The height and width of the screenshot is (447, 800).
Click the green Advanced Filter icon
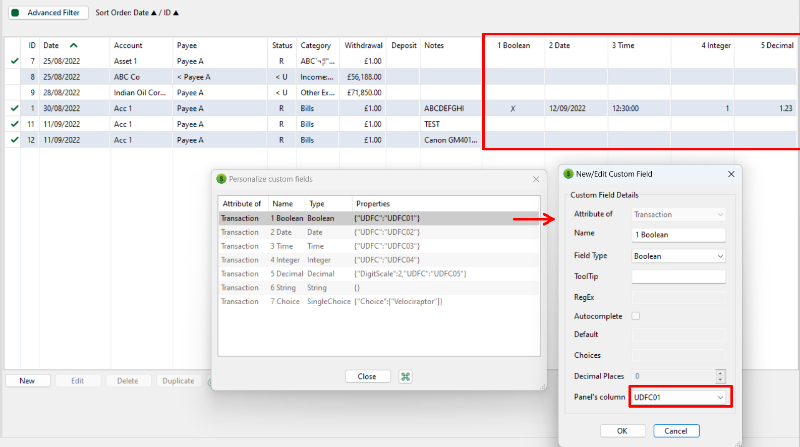click(x=15, y=13)
